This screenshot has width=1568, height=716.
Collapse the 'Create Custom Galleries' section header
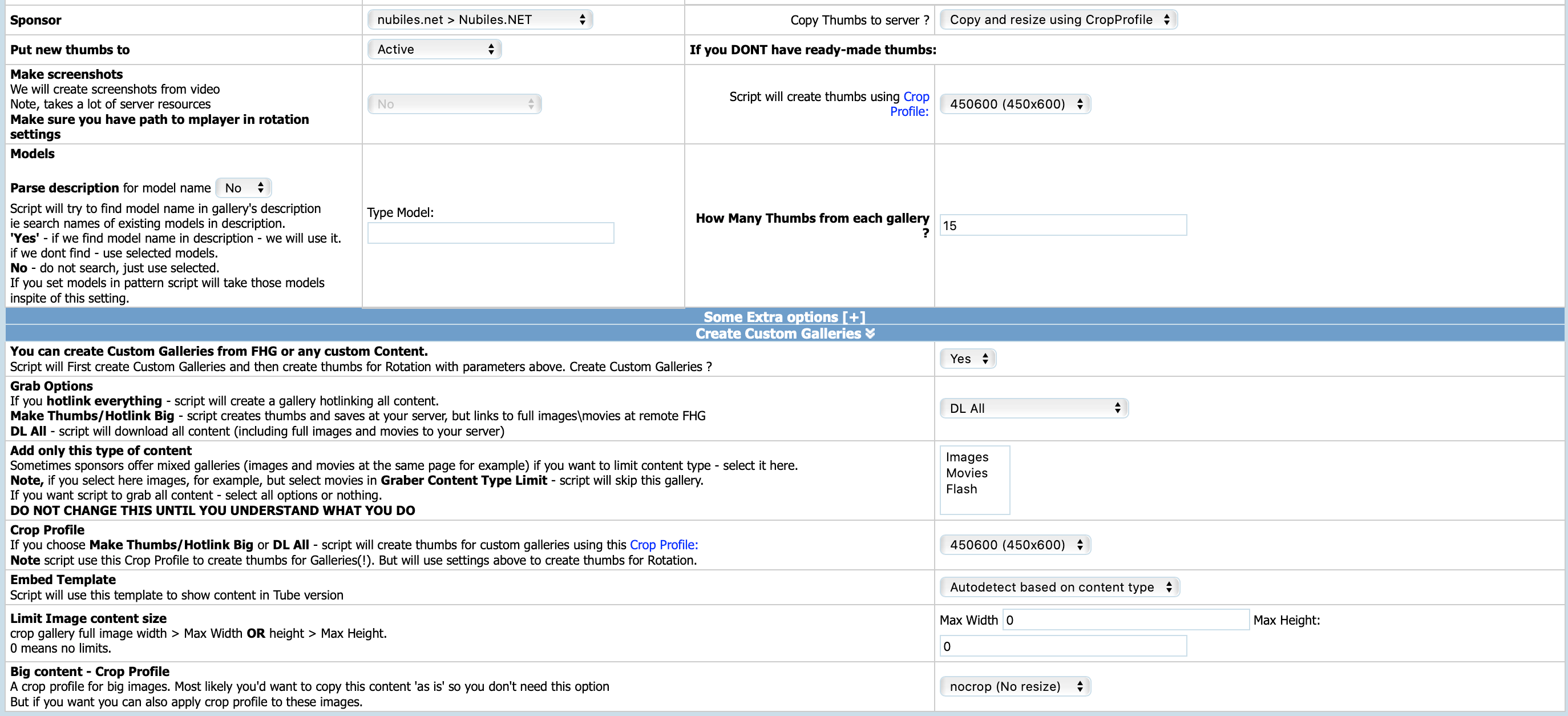click(x=785, y=333)
